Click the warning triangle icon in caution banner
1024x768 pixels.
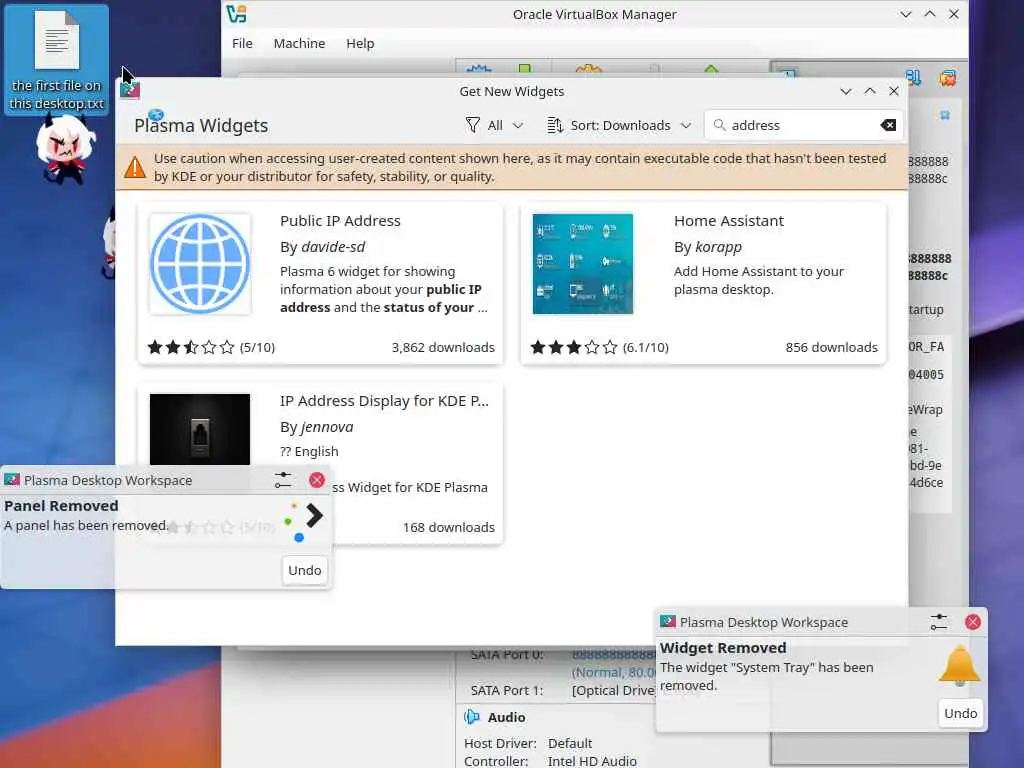point(135,168)
